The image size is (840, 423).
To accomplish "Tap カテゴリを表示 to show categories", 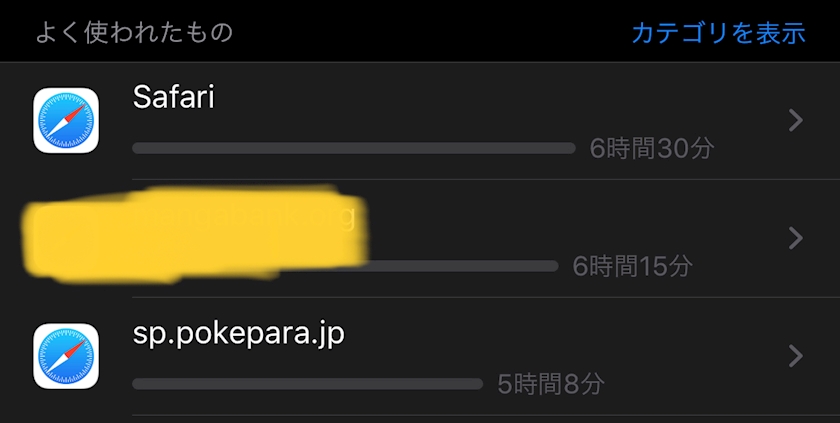I will (718, 33).
